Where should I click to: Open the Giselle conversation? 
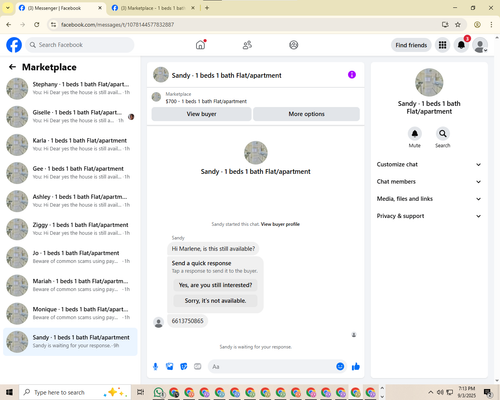click(x=70, y=116)
